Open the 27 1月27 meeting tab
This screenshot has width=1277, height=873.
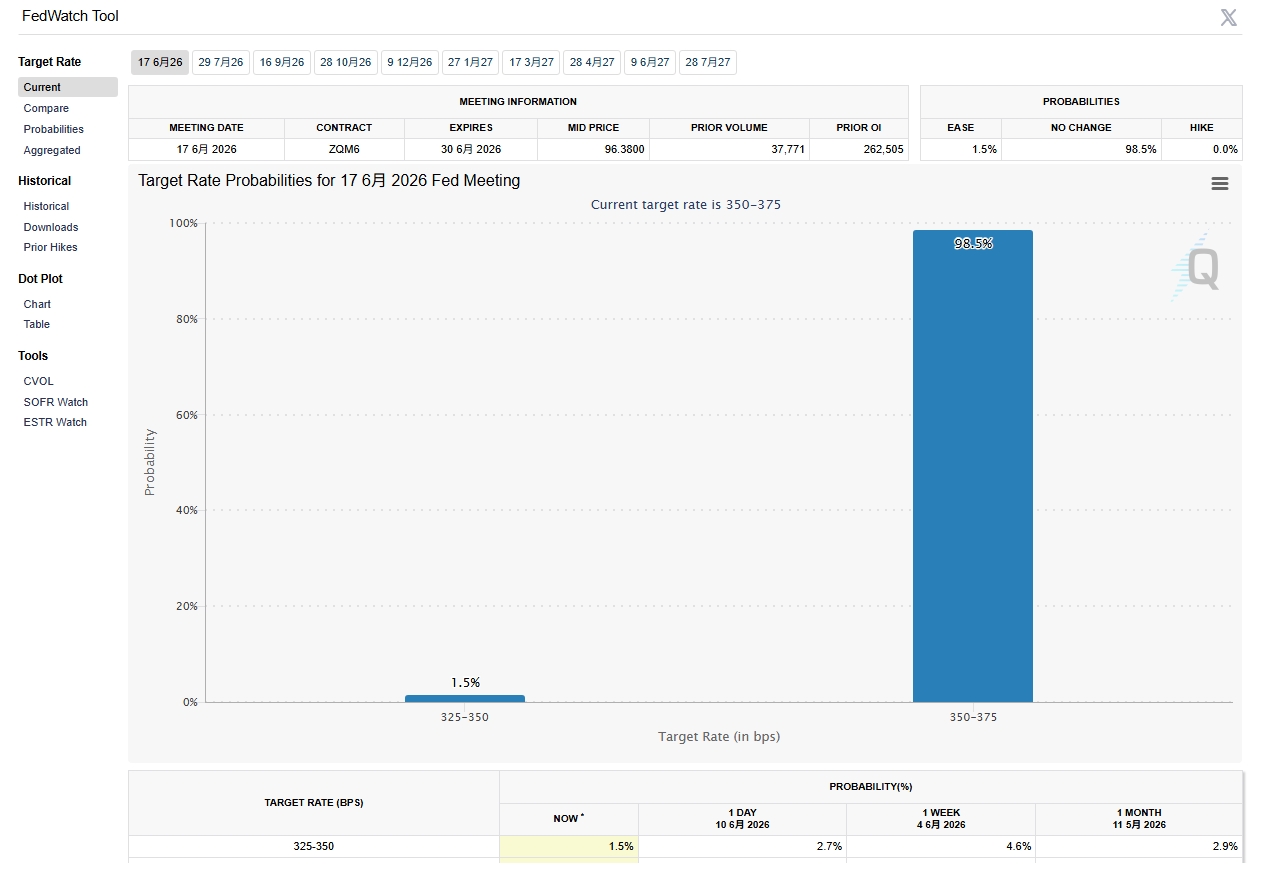470,62
